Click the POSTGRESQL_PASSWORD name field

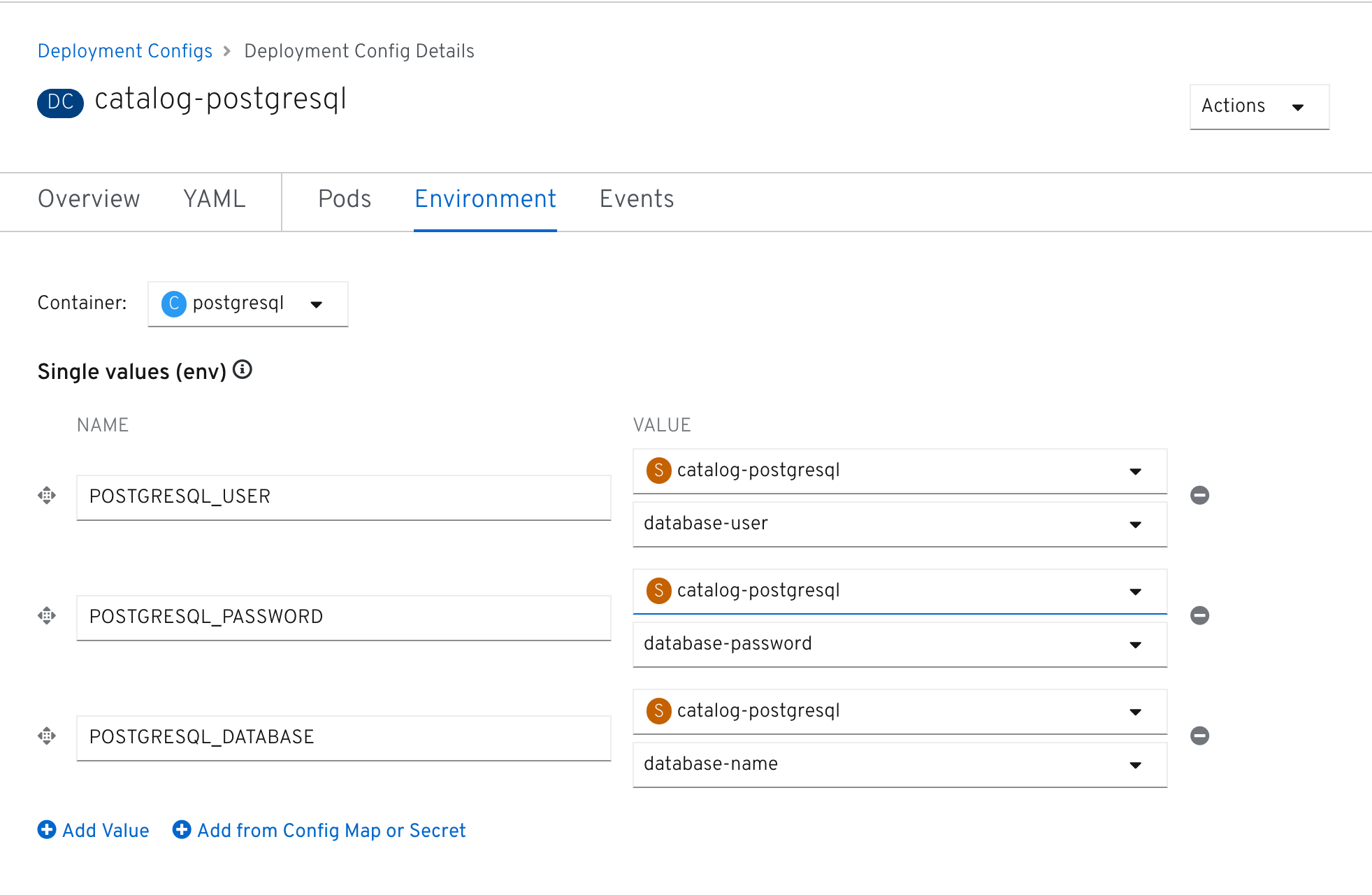point(343,617)
